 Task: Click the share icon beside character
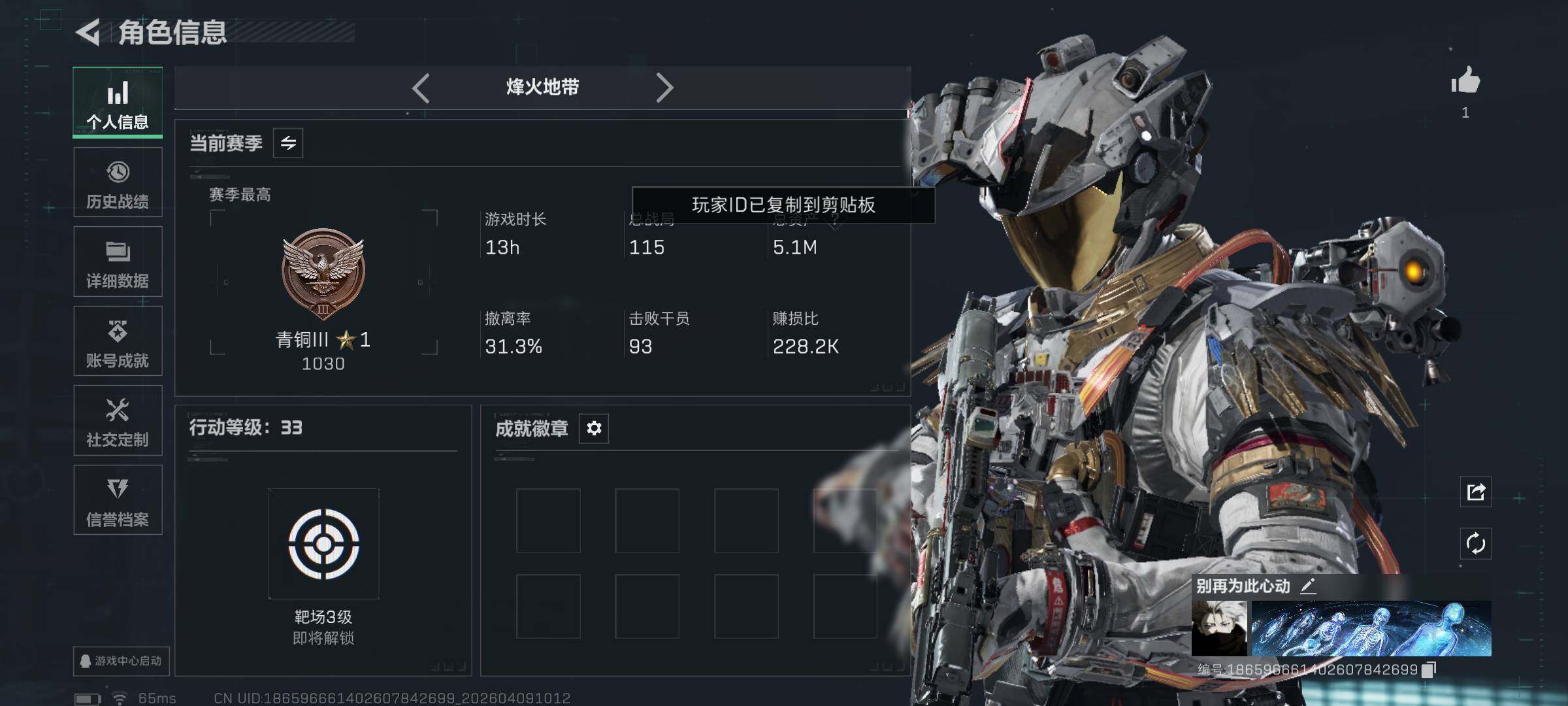(x=1476, y=492)
